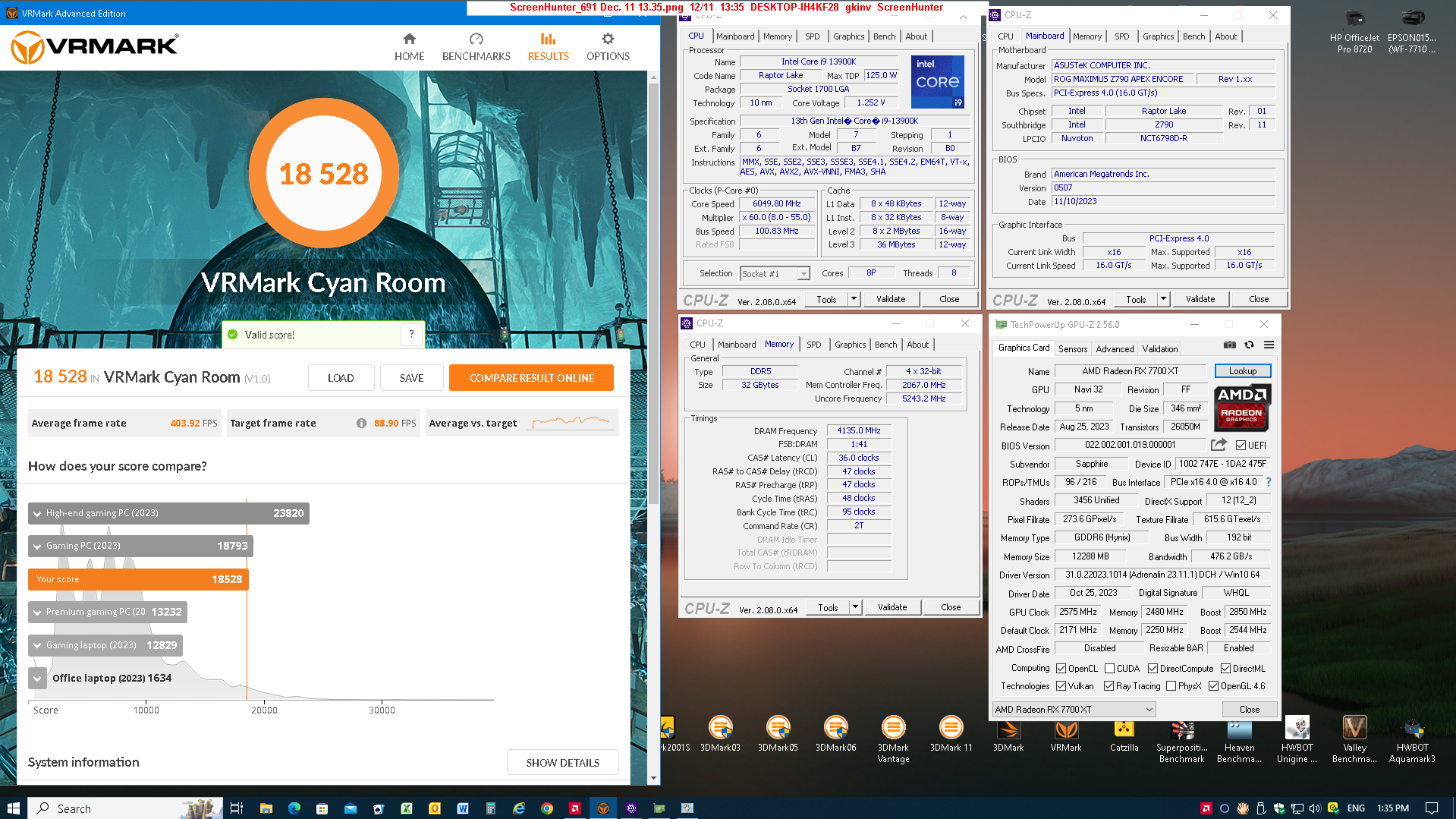Go to VRMark BENCHMARKS section
Viewport: 1456px width, 819px height.
pyautogui.click(x=476, y=47)
